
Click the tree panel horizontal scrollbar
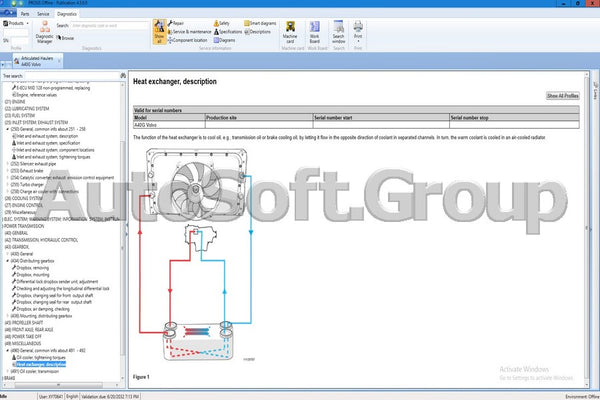point(58,385)
